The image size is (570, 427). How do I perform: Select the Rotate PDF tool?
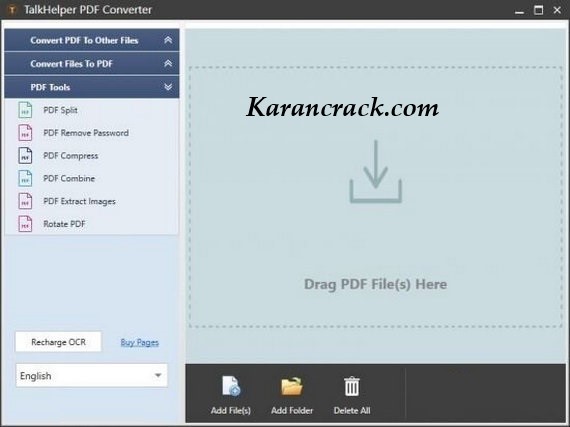(64, 224)
